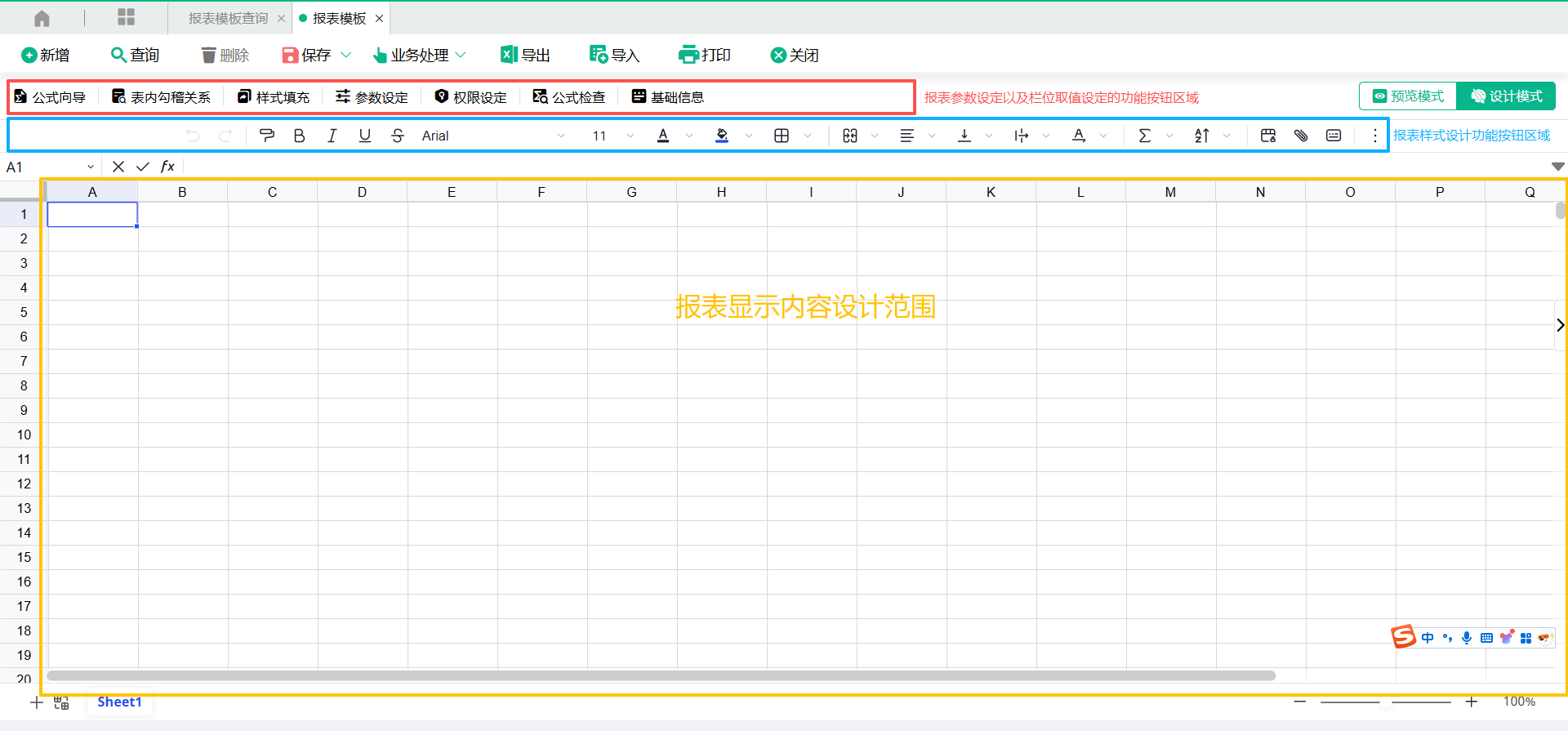Switch to 预览模式 preview mode
The height and width of the screenshot is (731, 1568).
click(x=1408, y=96)
